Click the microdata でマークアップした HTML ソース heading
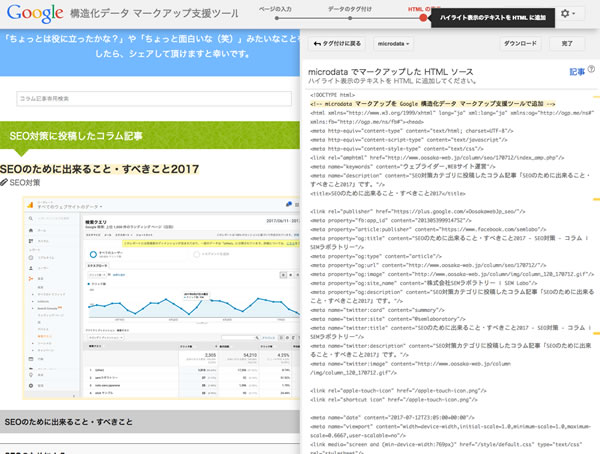This screenshot has height=454, width=600. coord(391,72)
